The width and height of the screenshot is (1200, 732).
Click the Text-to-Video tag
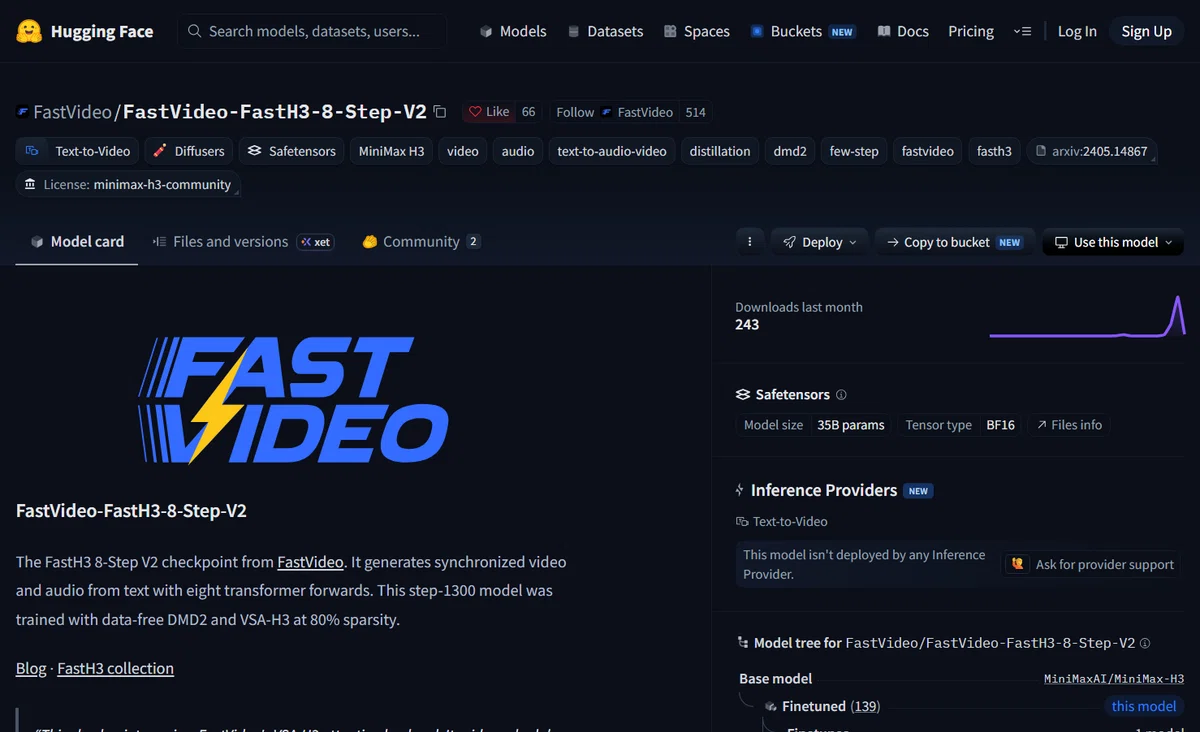(x=77, y=151)
